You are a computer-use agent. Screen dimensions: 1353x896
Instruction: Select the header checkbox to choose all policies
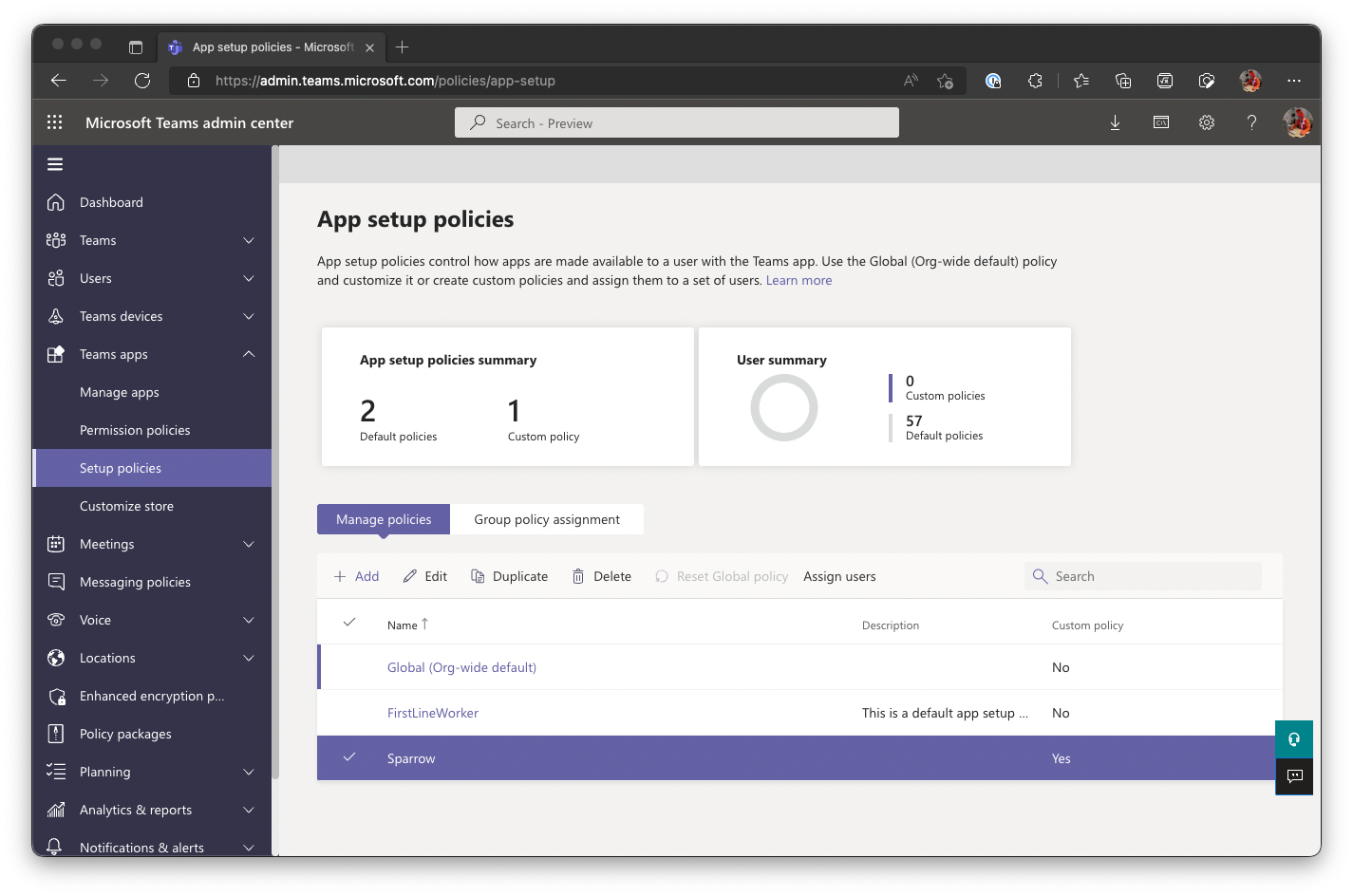(349, 623)
